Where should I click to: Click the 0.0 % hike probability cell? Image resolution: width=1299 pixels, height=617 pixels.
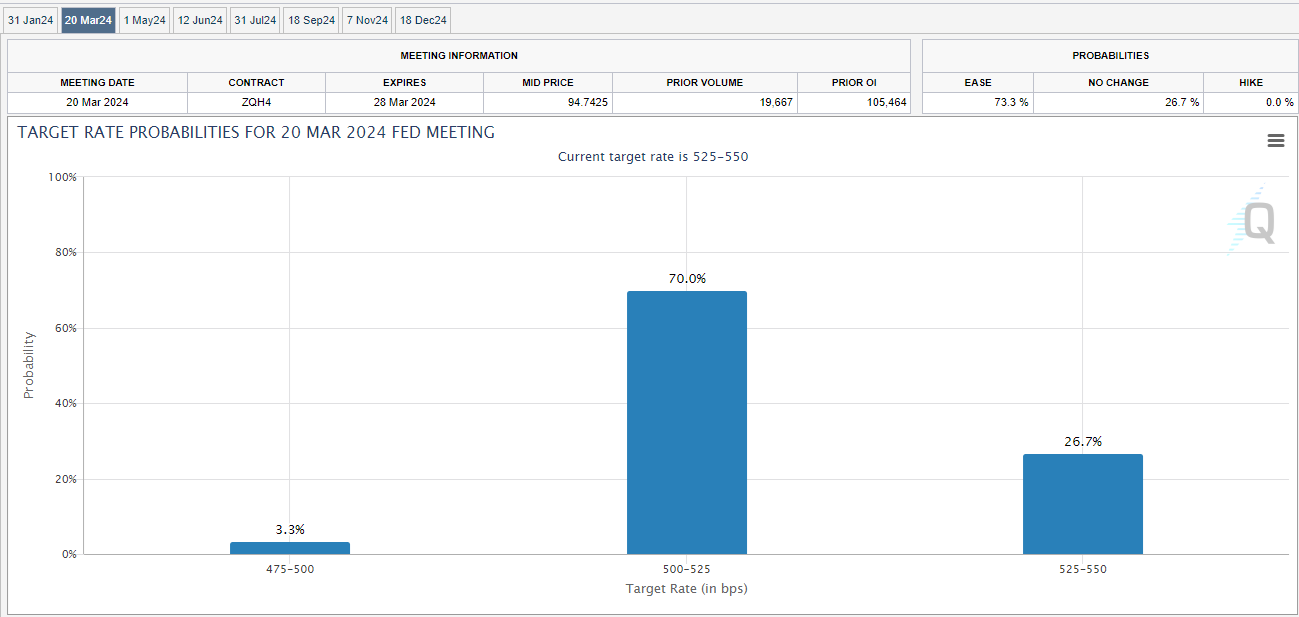[1250, 102]
